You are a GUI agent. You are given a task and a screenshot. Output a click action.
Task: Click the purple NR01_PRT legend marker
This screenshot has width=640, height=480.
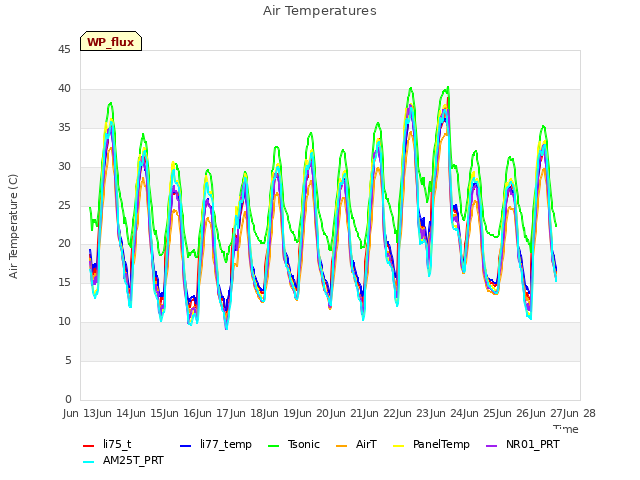tap(492, 446)
